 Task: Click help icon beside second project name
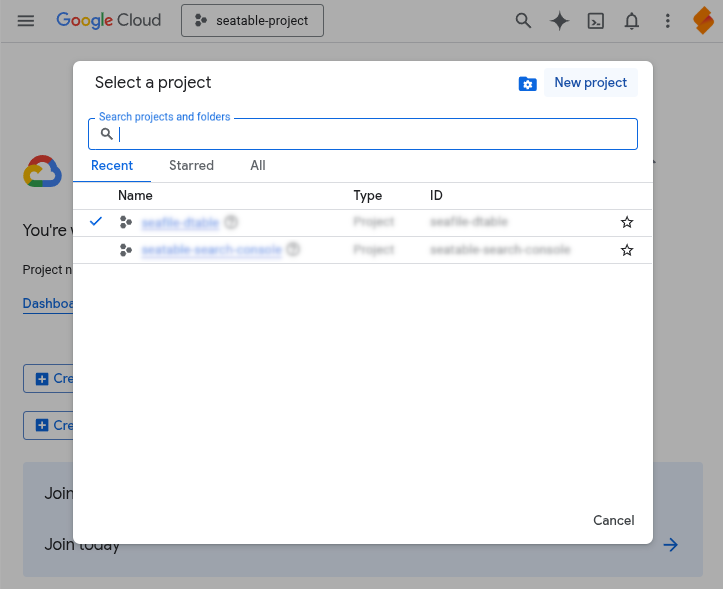pyautogui.click(x=293, y=250)
